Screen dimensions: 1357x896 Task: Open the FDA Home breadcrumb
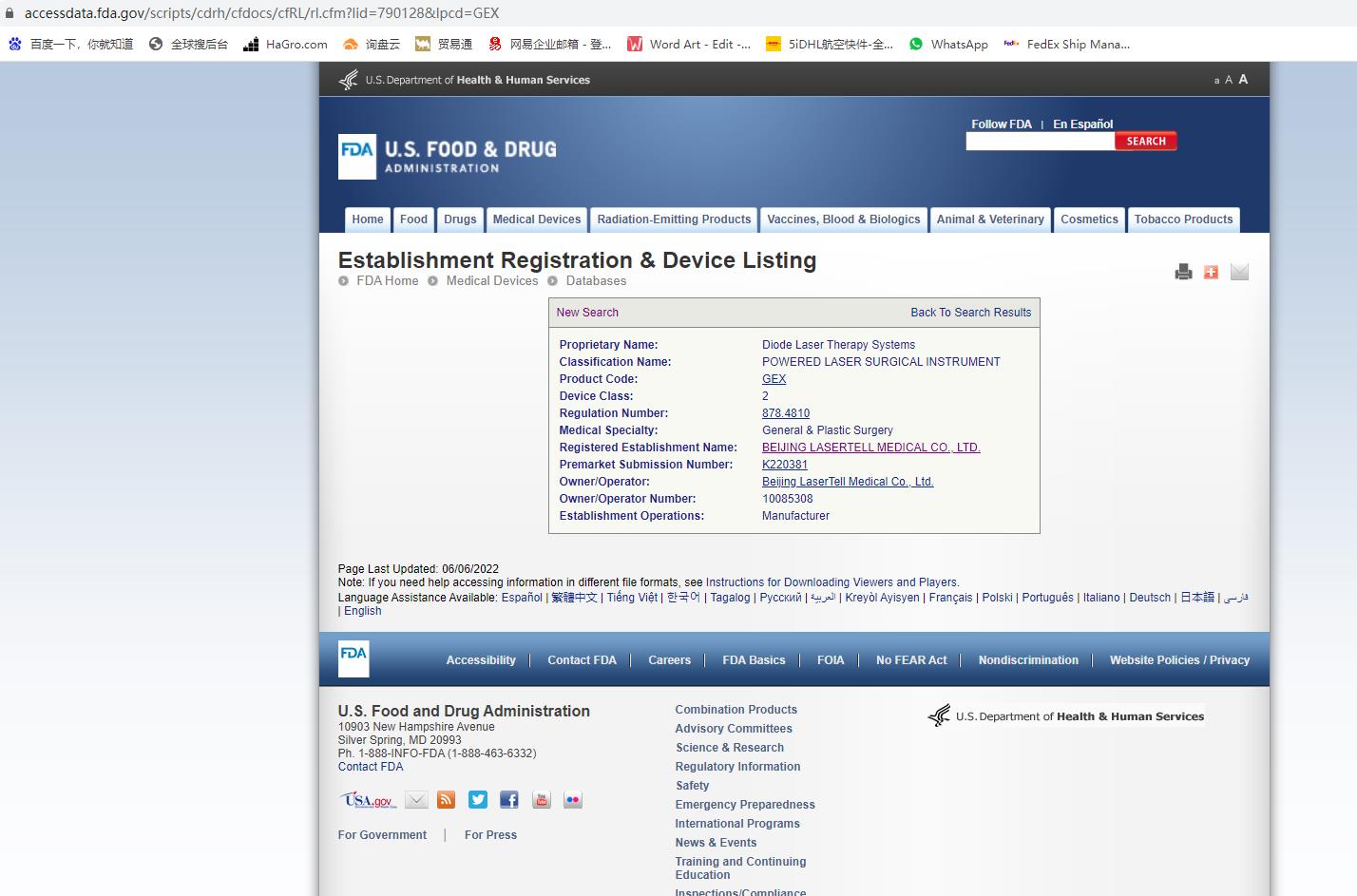[x=387, y=281]
